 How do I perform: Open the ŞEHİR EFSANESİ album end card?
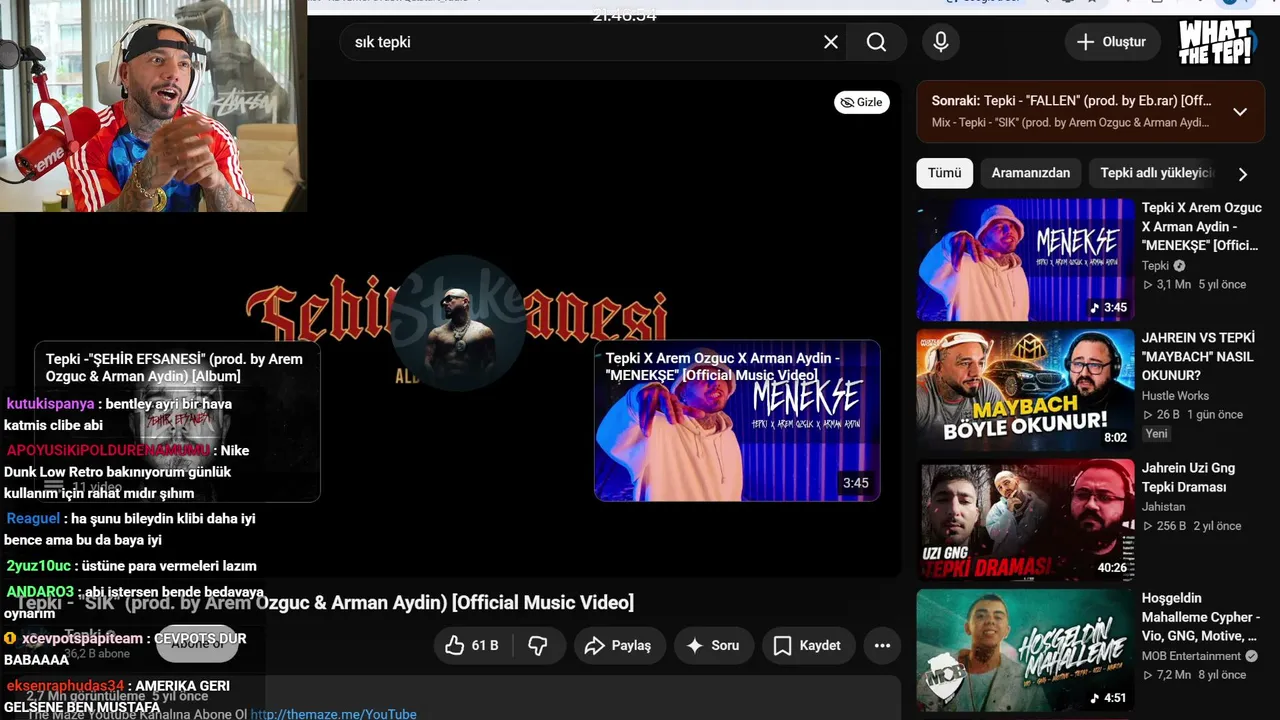tap(177, 421)
